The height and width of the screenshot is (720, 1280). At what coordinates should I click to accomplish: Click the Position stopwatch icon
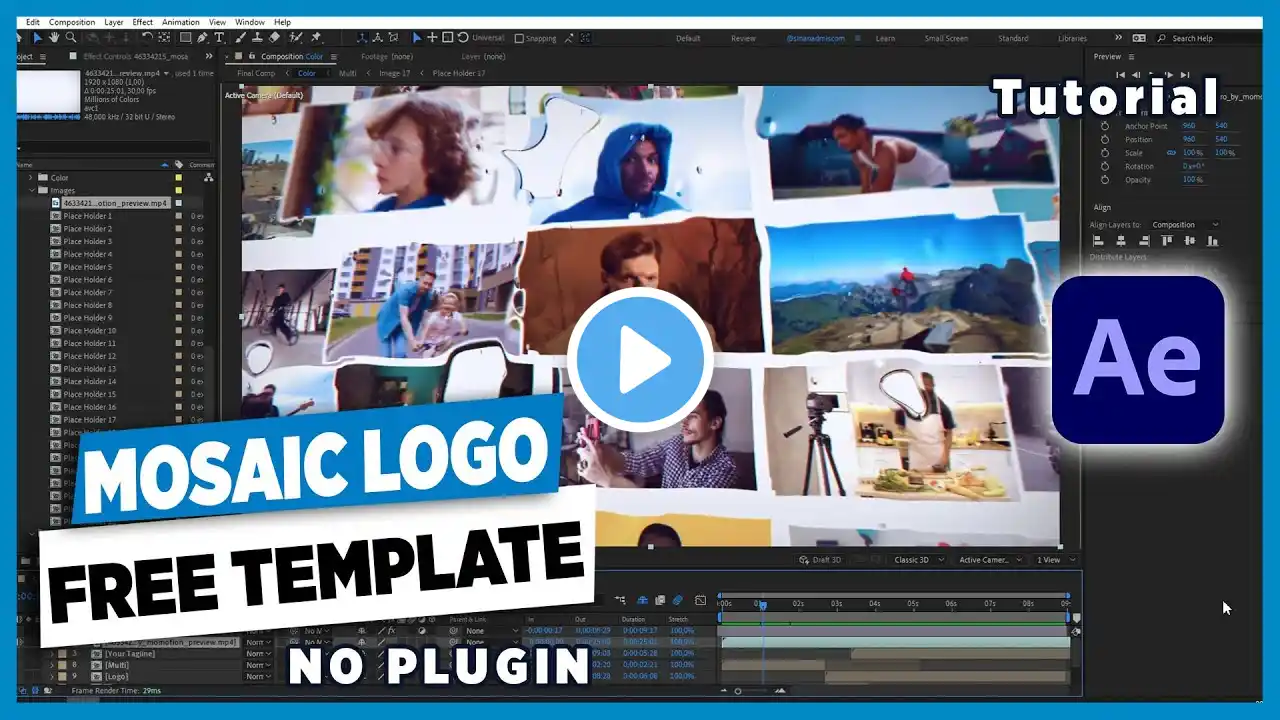pos(1105,140)
